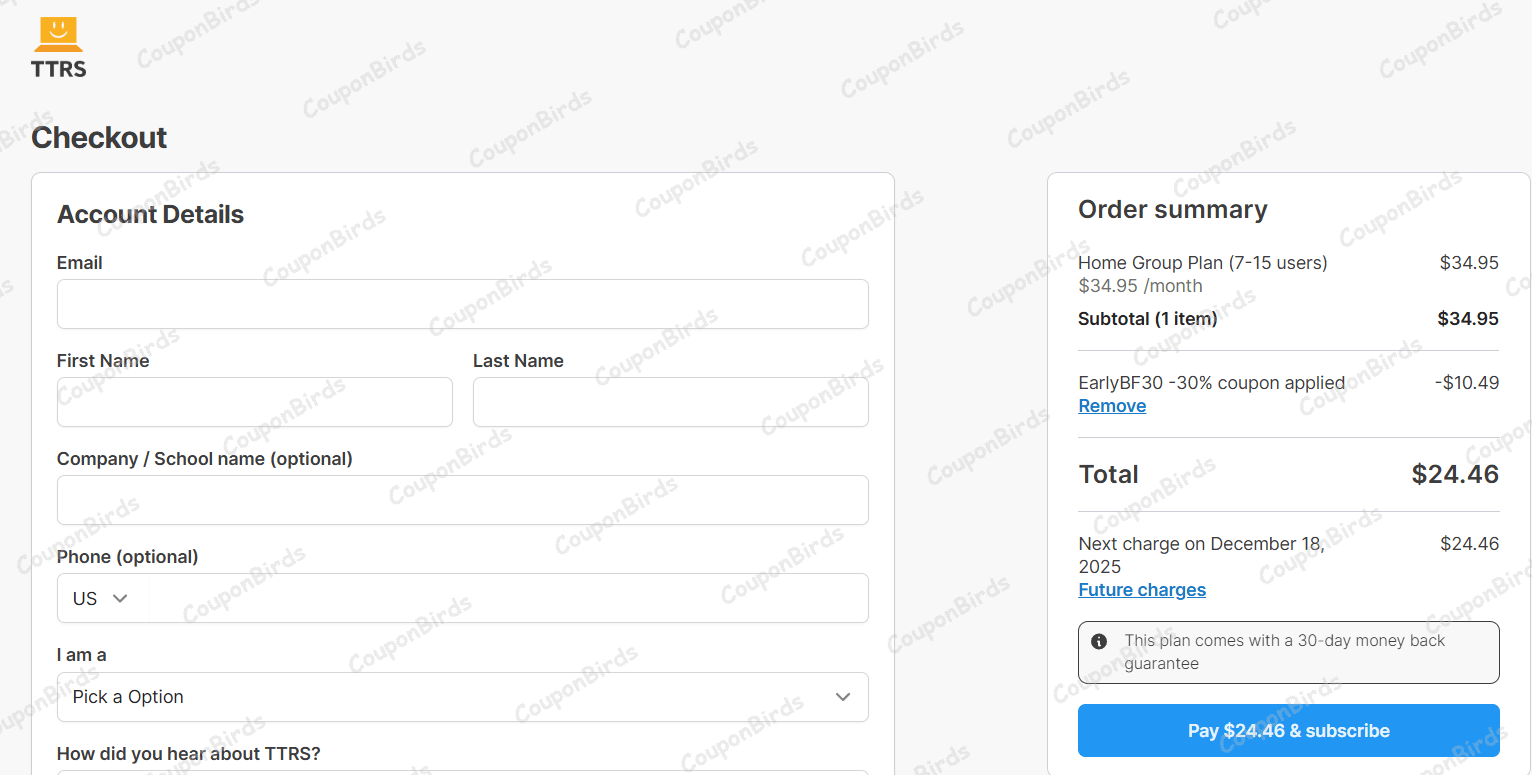Click the 30-day money back guarantee notice

click(1289, 652)
